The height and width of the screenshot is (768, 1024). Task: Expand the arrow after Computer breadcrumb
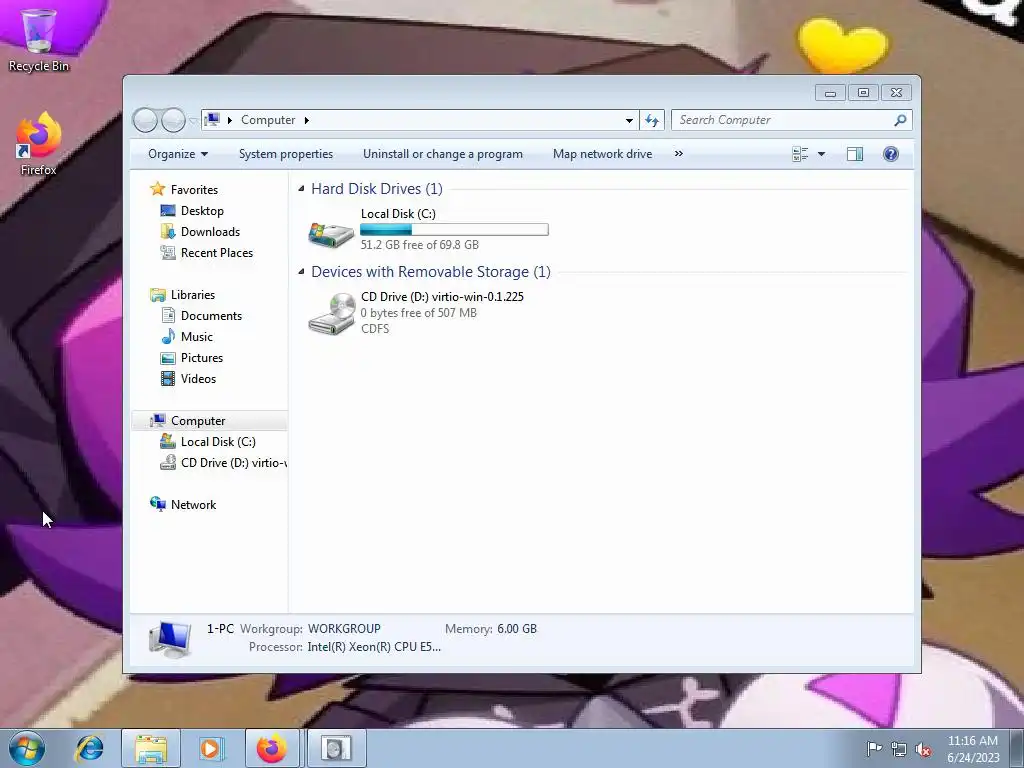(x=306, y=120)
